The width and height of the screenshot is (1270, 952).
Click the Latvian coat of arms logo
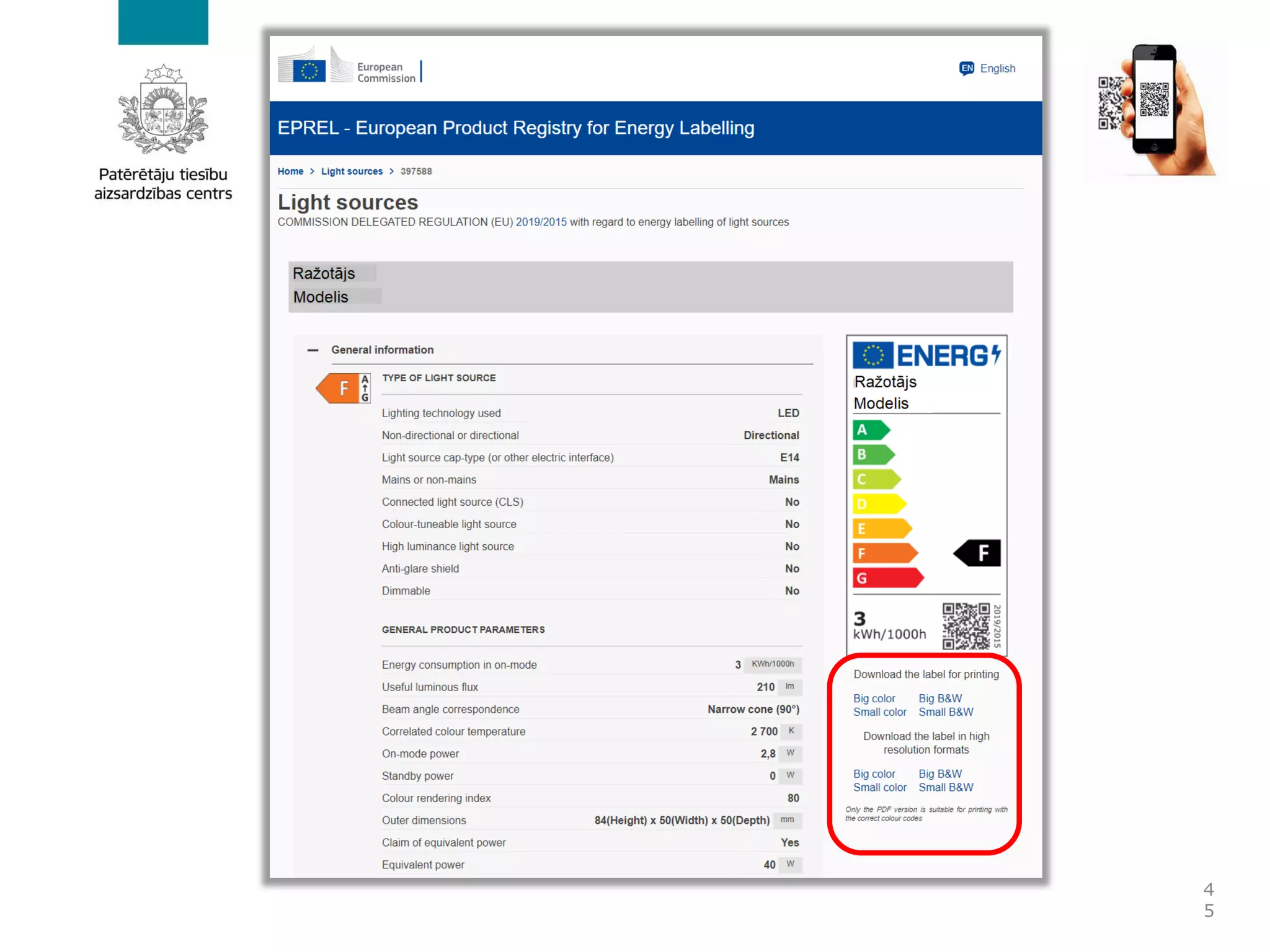coord(163,110)
